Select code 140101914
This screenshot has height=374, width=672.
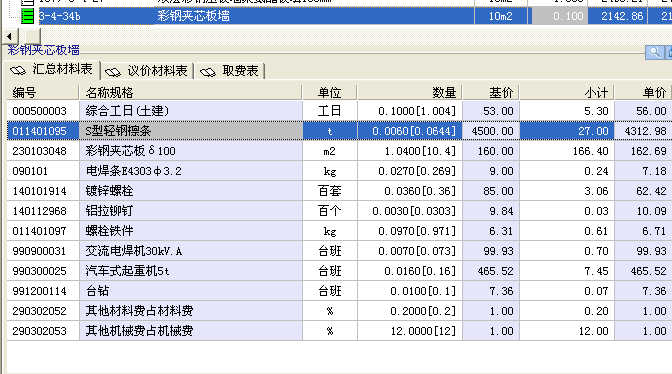pos(43,191)
